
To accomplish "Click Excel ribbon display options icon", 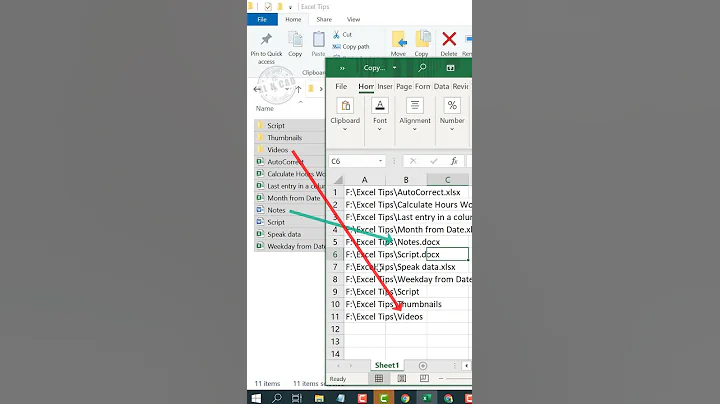I will pos(450,68).
